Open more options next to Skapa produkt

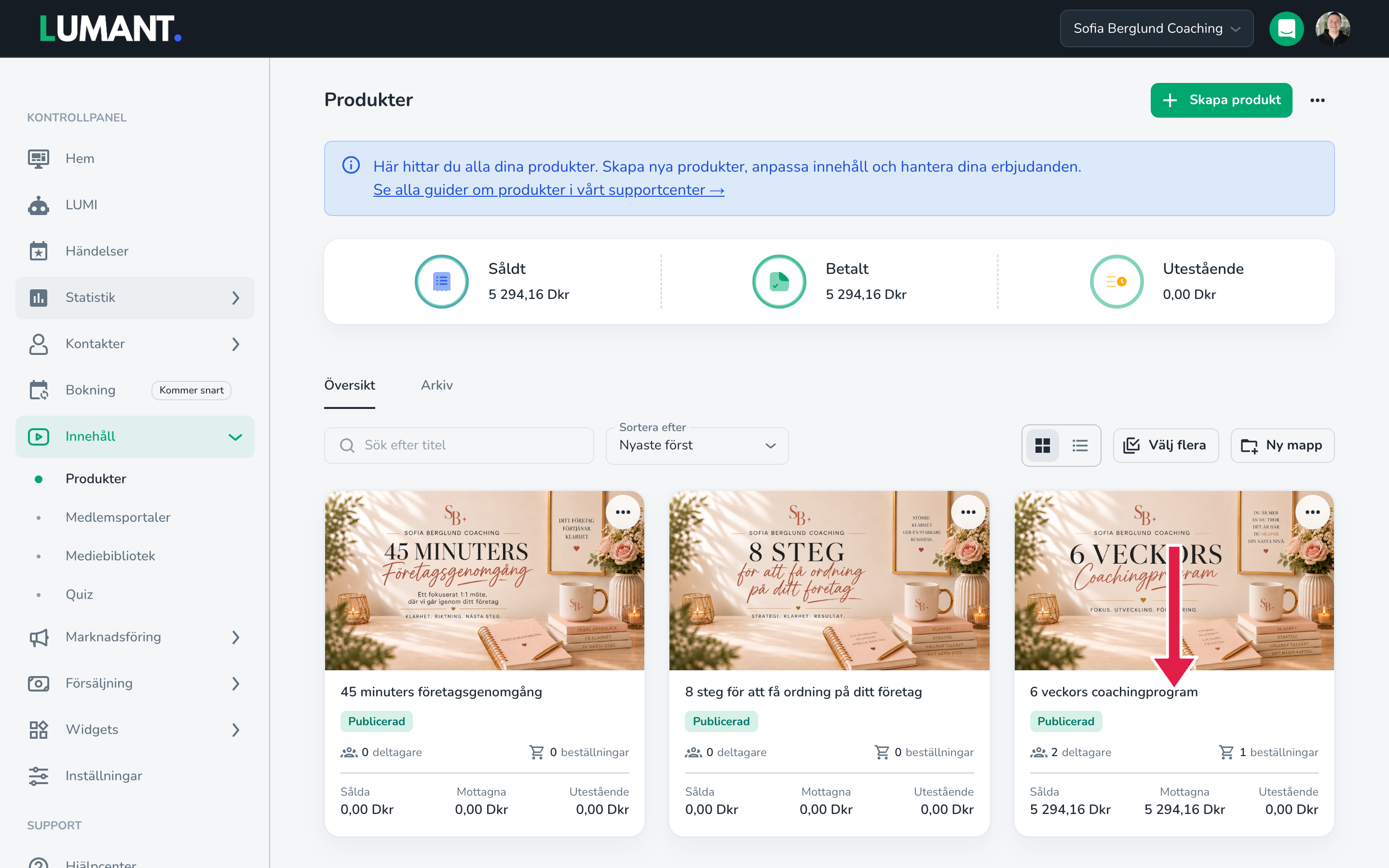1317,100
